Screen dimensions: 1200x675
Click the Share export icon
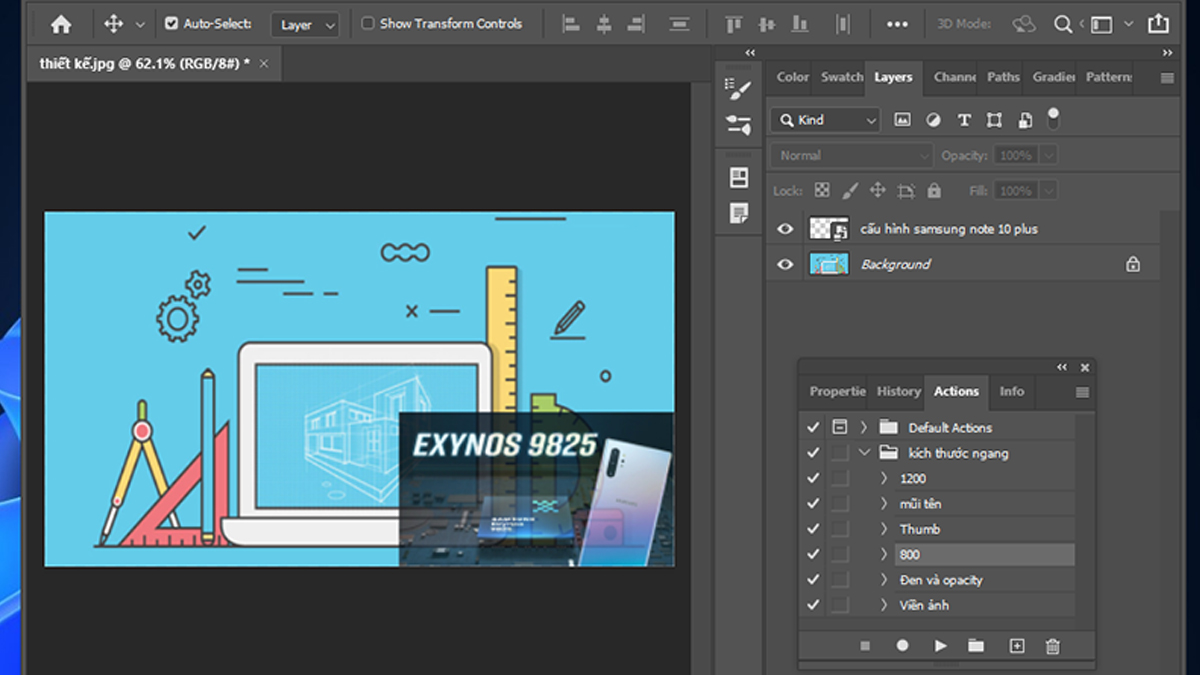[1157, 24]
